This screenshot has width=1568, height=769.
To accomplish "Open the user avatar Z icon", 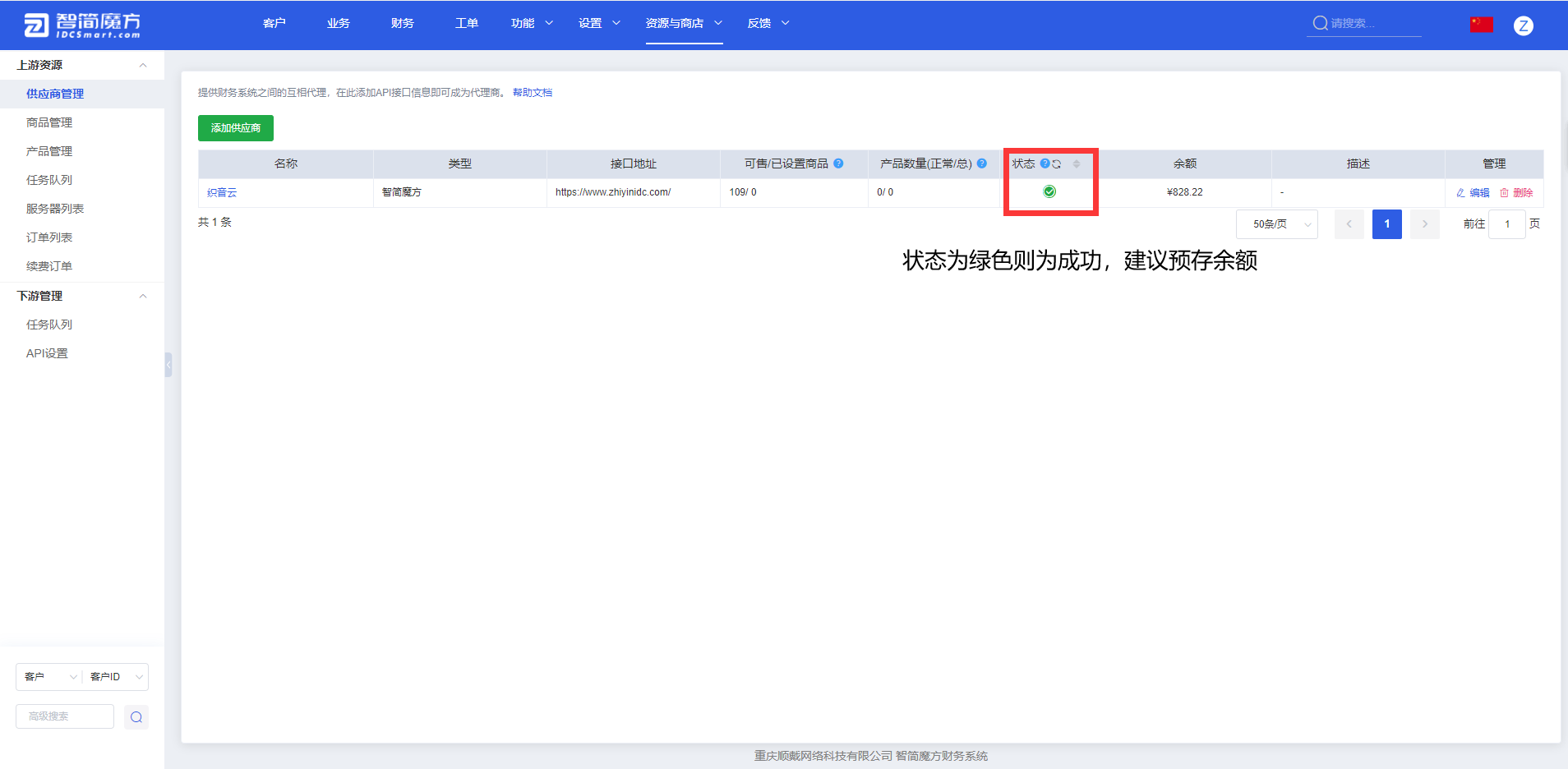I will coord(1524,25).
